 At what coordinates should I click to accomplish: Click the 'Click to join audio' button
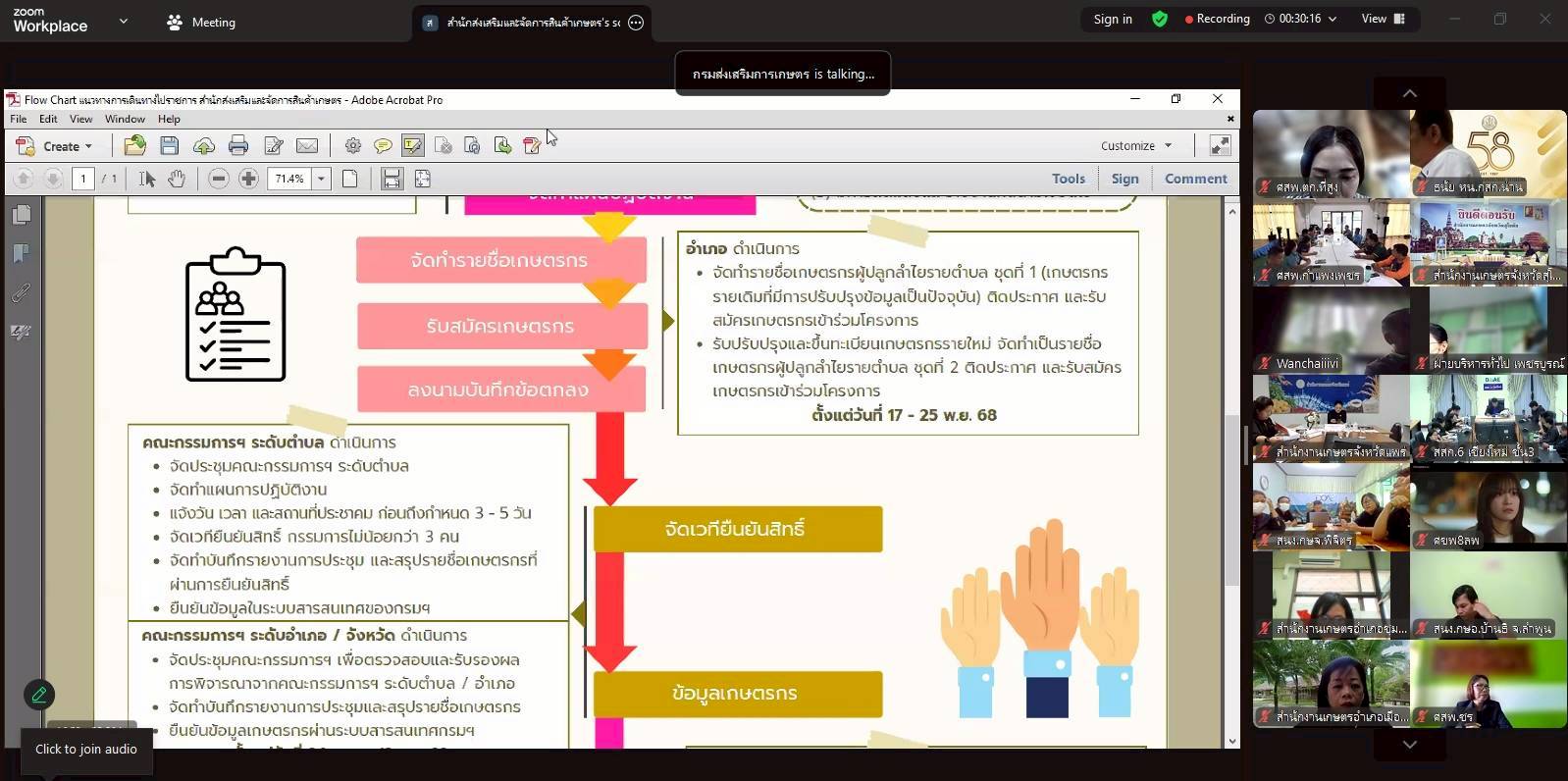point(86,749)
